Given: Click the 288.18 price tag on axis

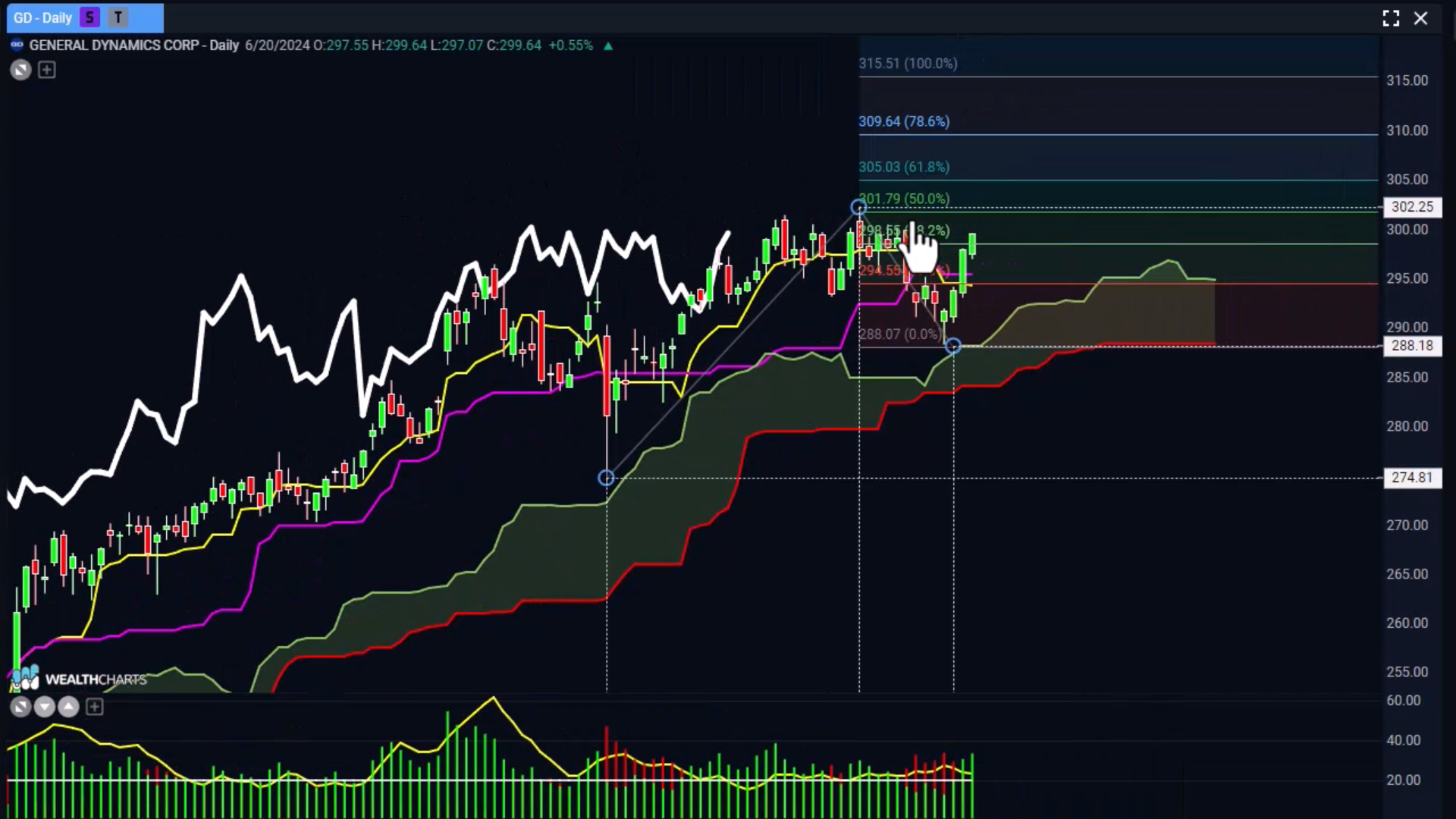Looking at the screenshot, I should (1413, 346).
